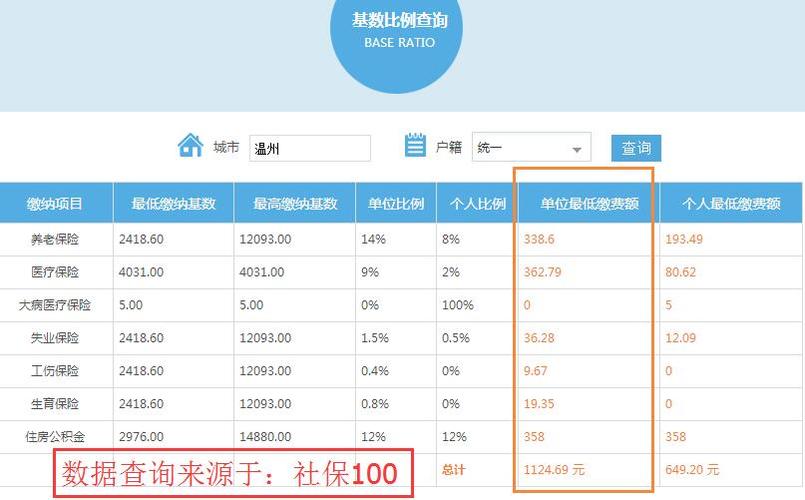Click 养老保险 unit amount 338.6
This screenshot has height=500, width=805.
tap(539, 239)
